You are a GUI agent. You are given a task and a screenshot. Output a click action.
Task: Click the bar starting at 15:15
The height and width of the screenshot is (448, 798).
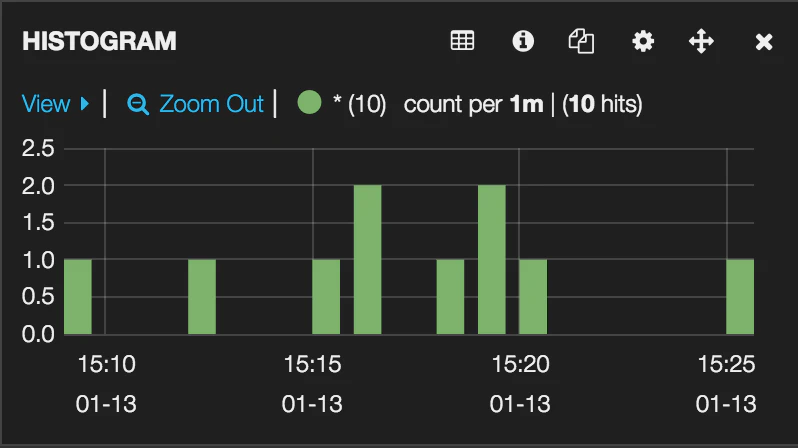(x=326, y=297)
